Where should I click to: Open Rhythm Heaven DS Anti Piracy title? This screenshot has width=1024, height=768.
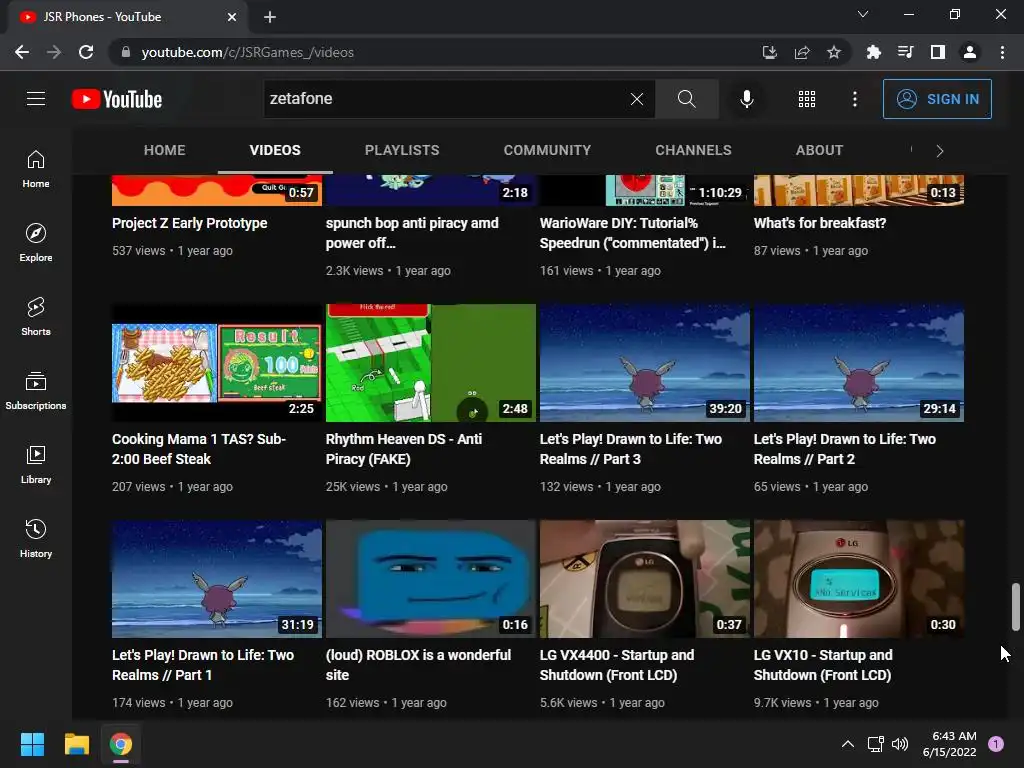tap(404, 449)
